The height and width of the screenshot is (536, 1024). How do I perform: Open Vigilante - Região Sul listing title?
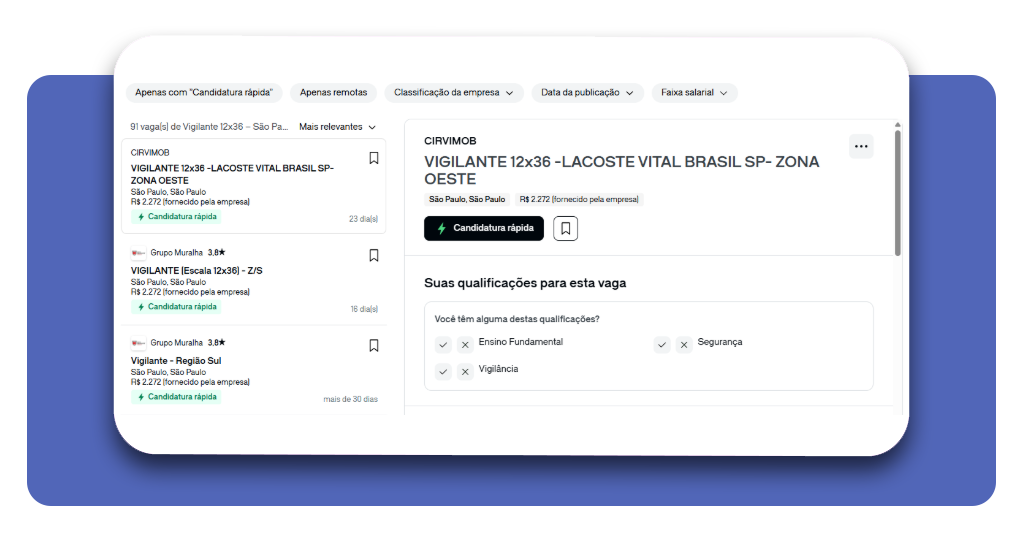point(176,360)
